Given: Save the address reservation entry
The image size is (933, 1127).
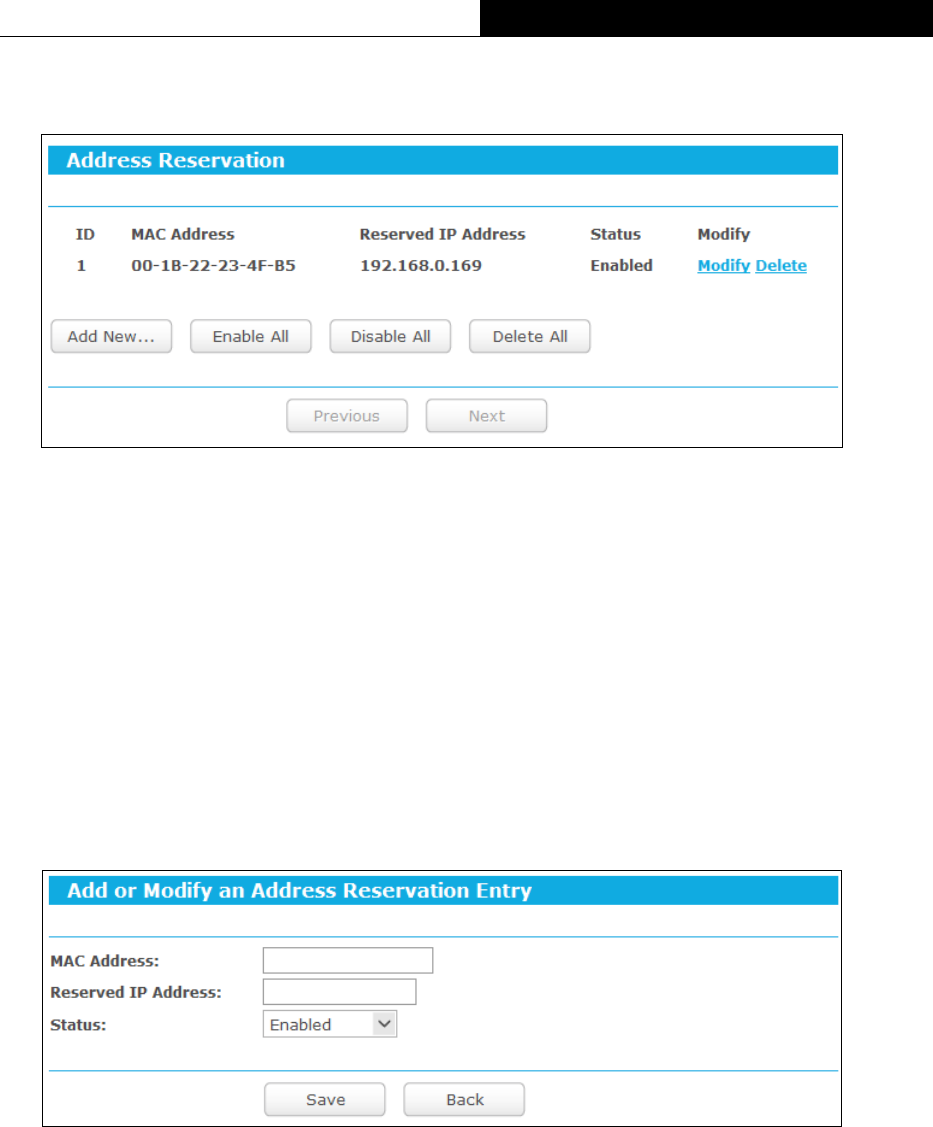Looking at the screenshot, I should (325, 1100).
